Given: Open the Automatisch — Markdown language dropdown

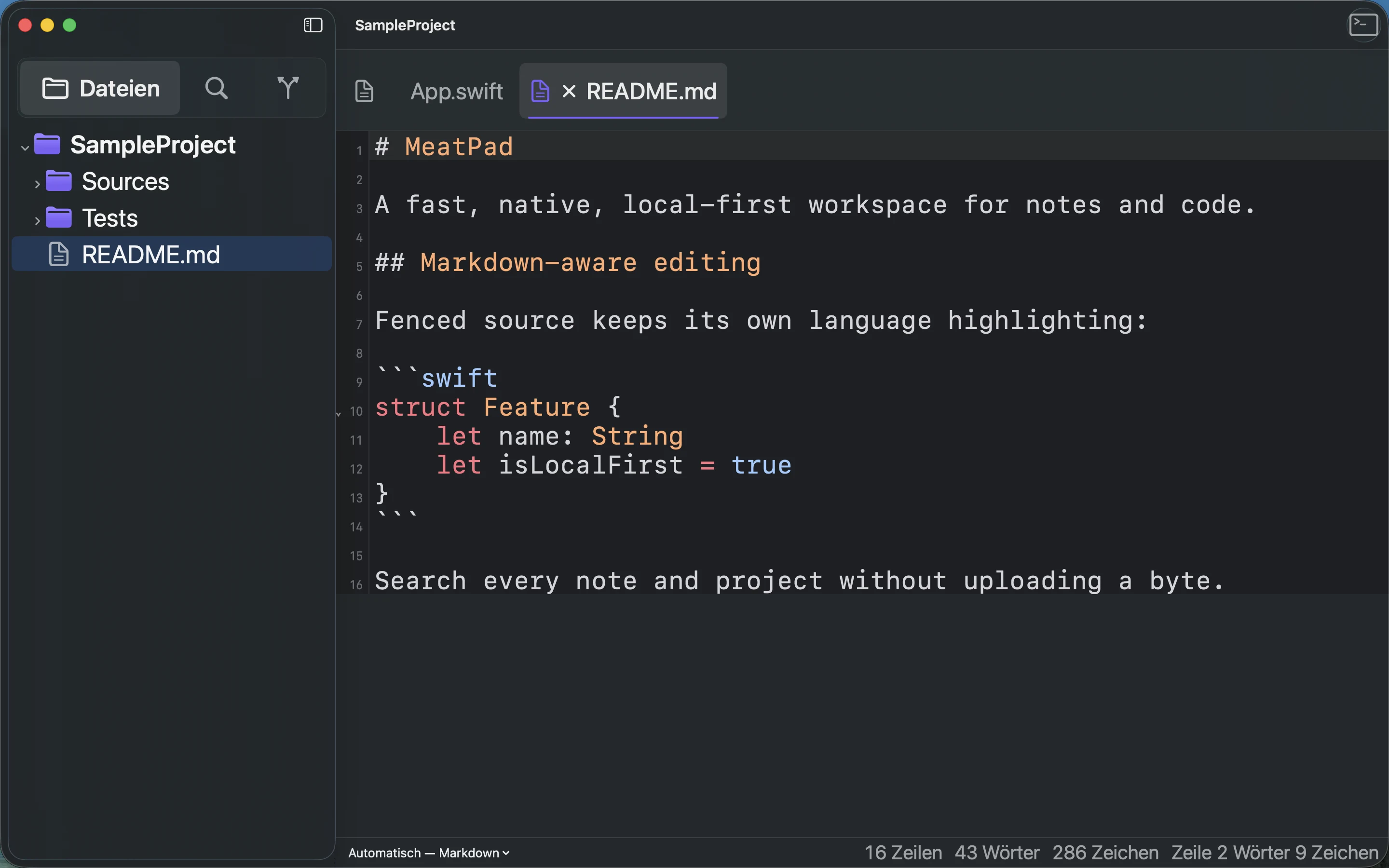Looking at the screenshot, I should click(429, 853).
